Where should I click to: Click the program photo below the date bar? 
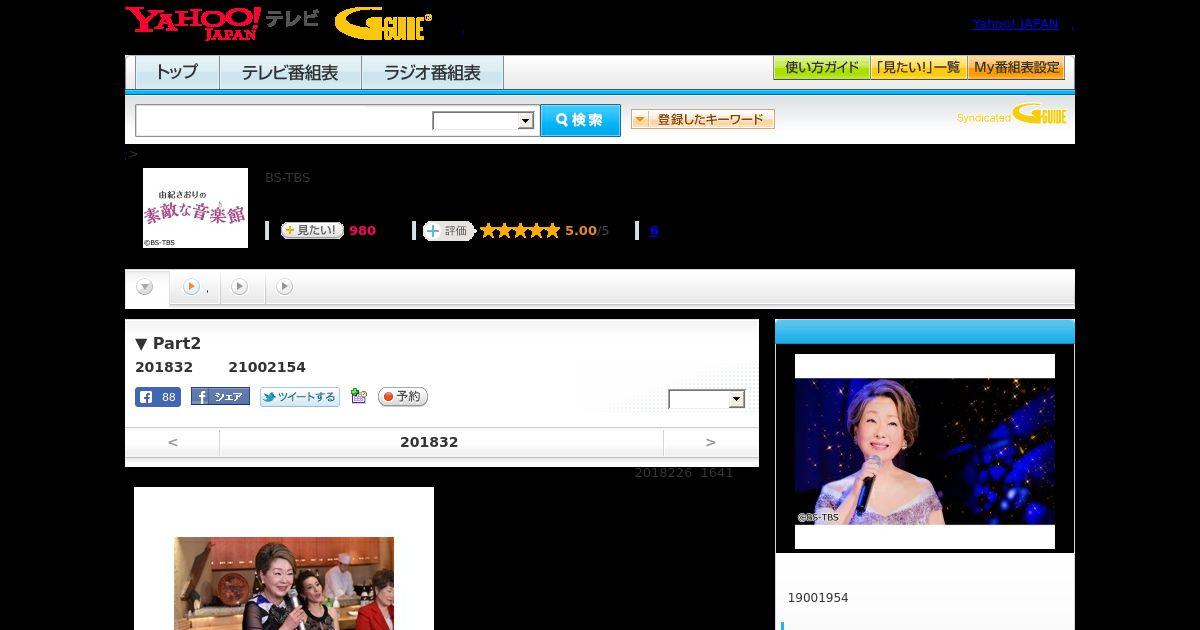click(284, 583)
